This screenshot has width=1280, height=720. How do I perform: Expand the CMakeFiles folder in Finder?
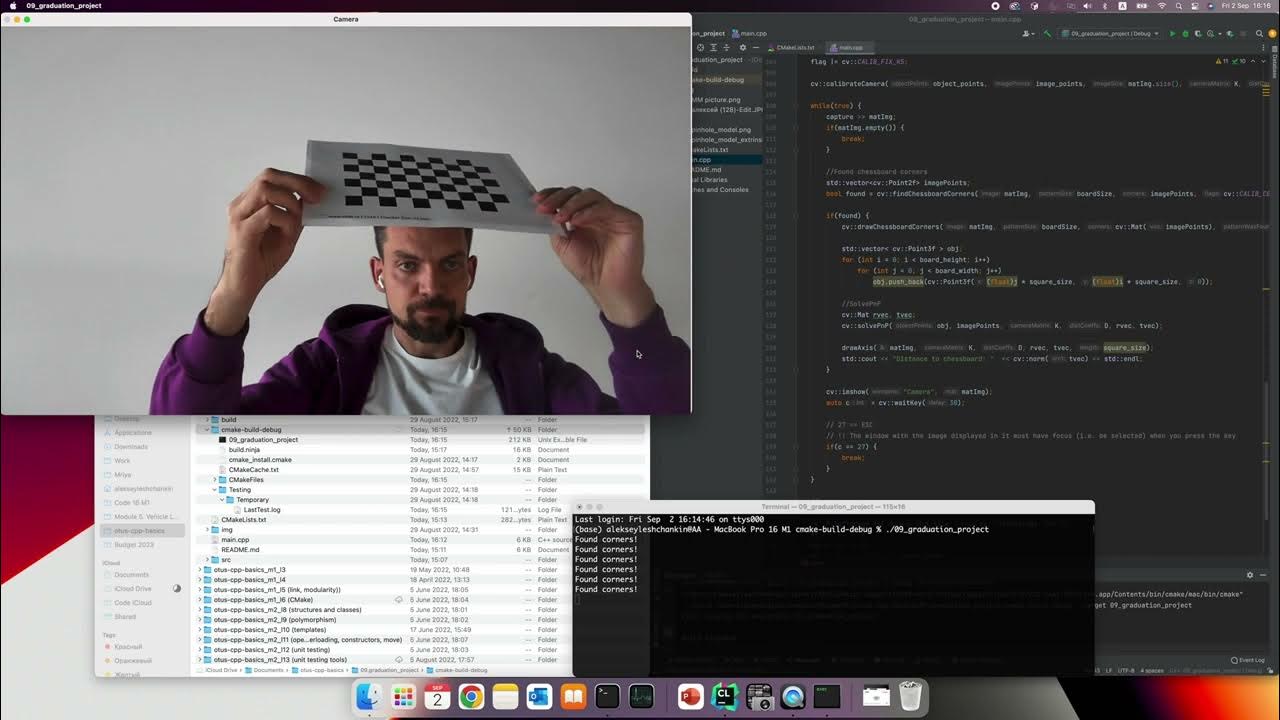[215, 480]
